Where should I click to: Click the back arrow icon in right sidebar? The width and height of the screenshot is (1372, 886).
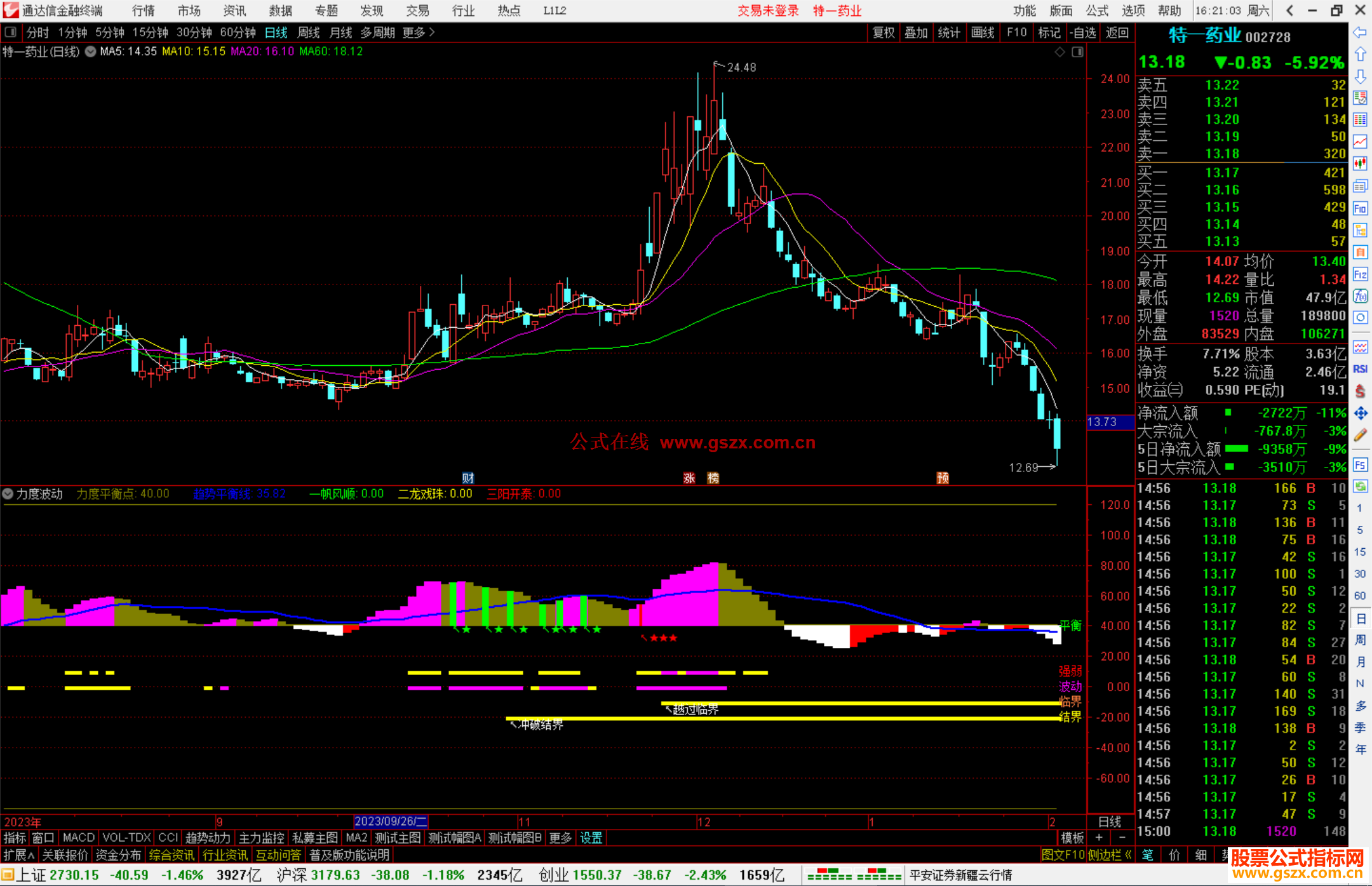[x=1360, y=32]
